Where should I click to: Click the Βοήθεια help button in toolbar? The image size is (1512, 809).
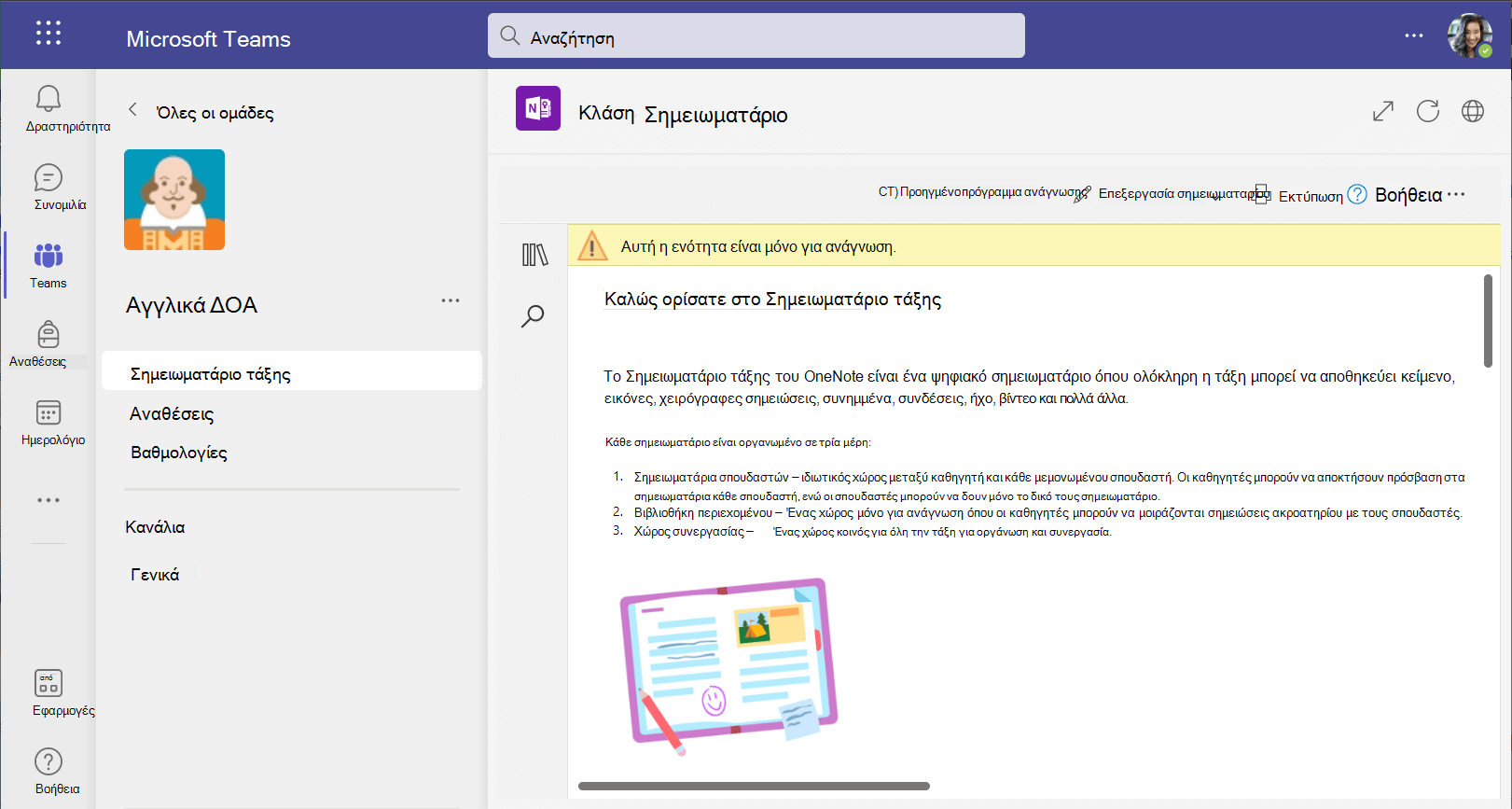coord(1396,195)
